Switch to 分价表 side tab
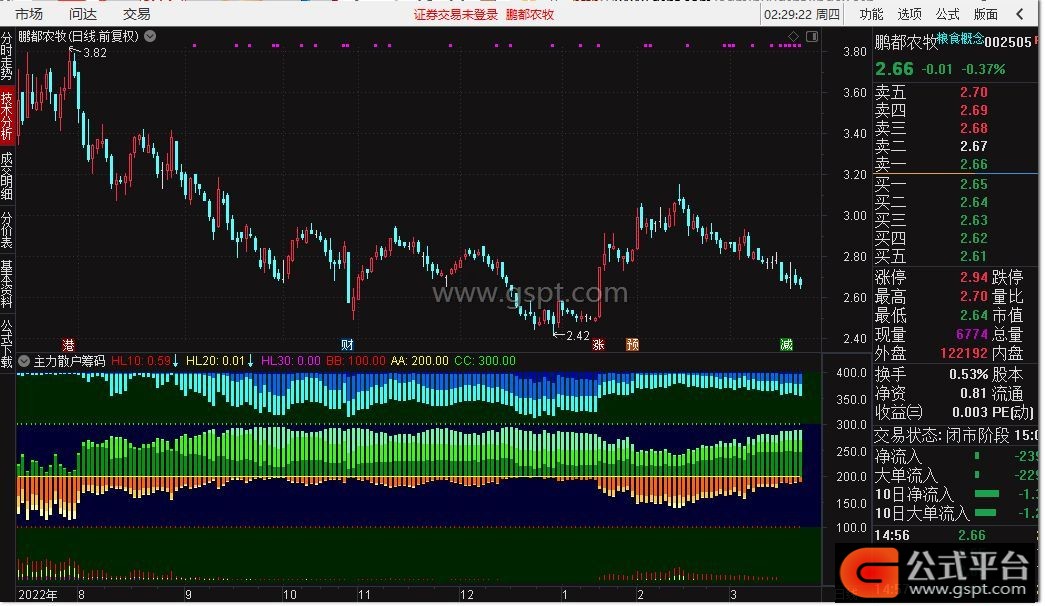 [x=7, y=229]
